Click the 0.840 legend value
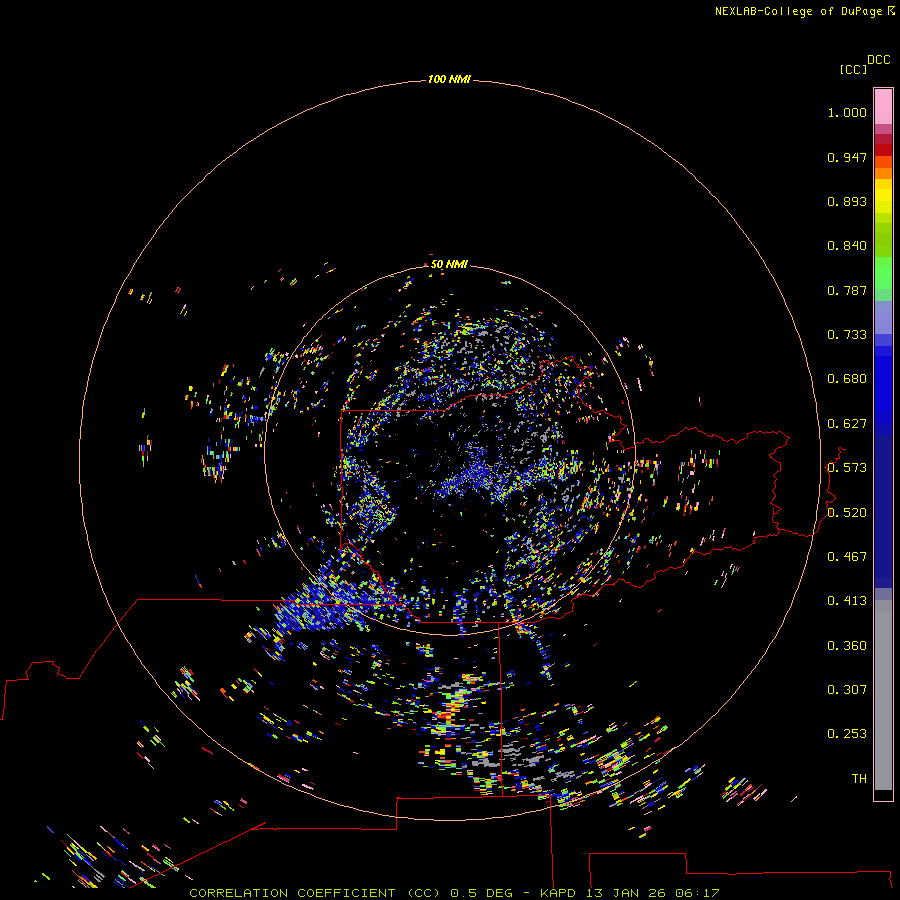This screenshot has width=900, height=900. click(x=847, y=246)
